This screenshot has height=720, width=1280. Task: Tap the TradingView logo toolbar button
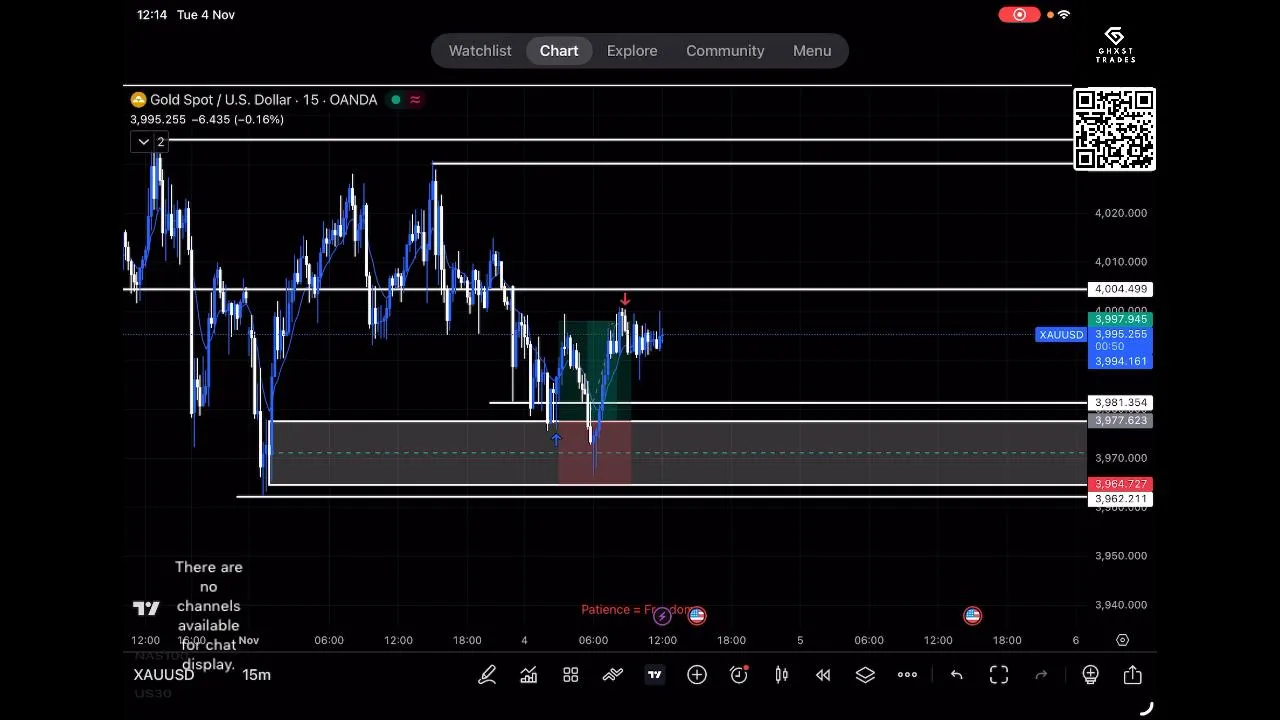click(x=655, y=675)
